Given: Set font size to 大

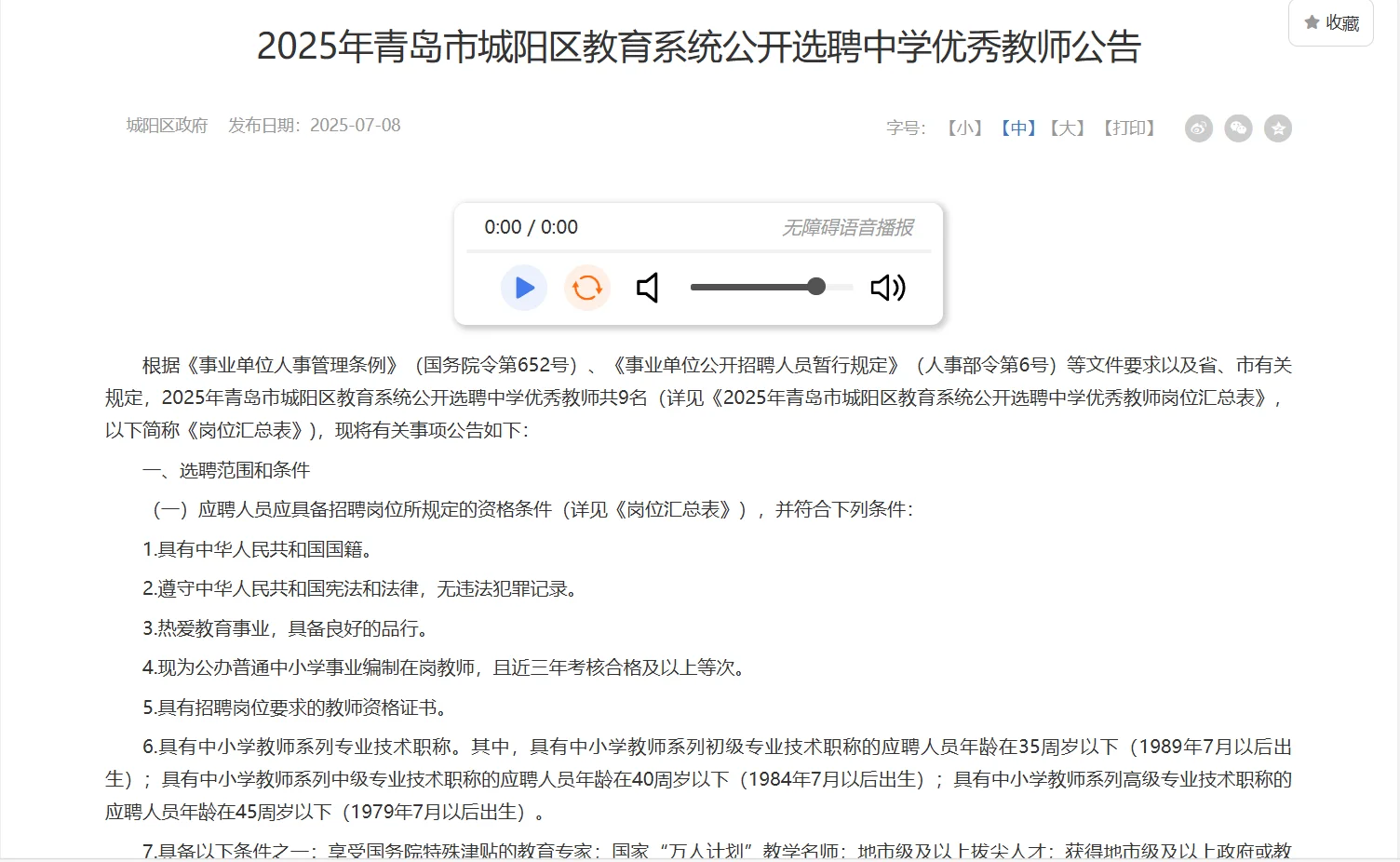Looking at the screenshot, I should tap(1068, 128).
